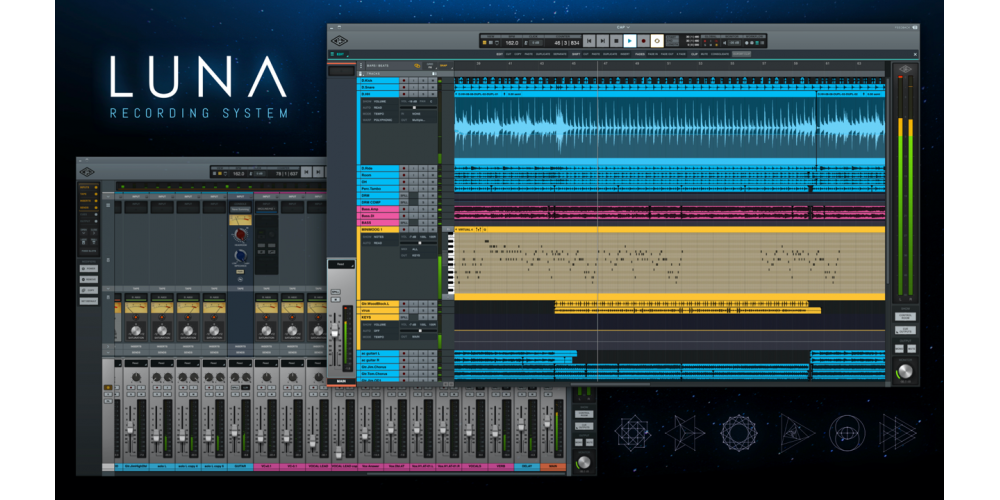Click the POWER modifier button in mixer
This screenshot has height=500, width=1000.
tap(89, 268)
